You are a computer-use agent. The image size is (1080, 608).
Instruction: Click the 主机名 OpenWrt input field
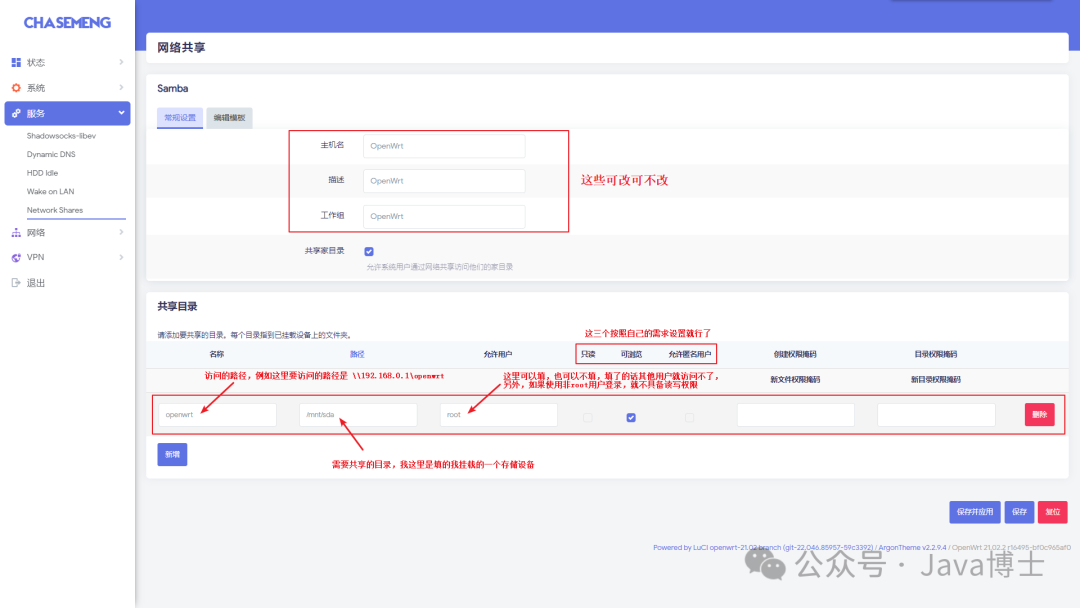click(443, 145)
